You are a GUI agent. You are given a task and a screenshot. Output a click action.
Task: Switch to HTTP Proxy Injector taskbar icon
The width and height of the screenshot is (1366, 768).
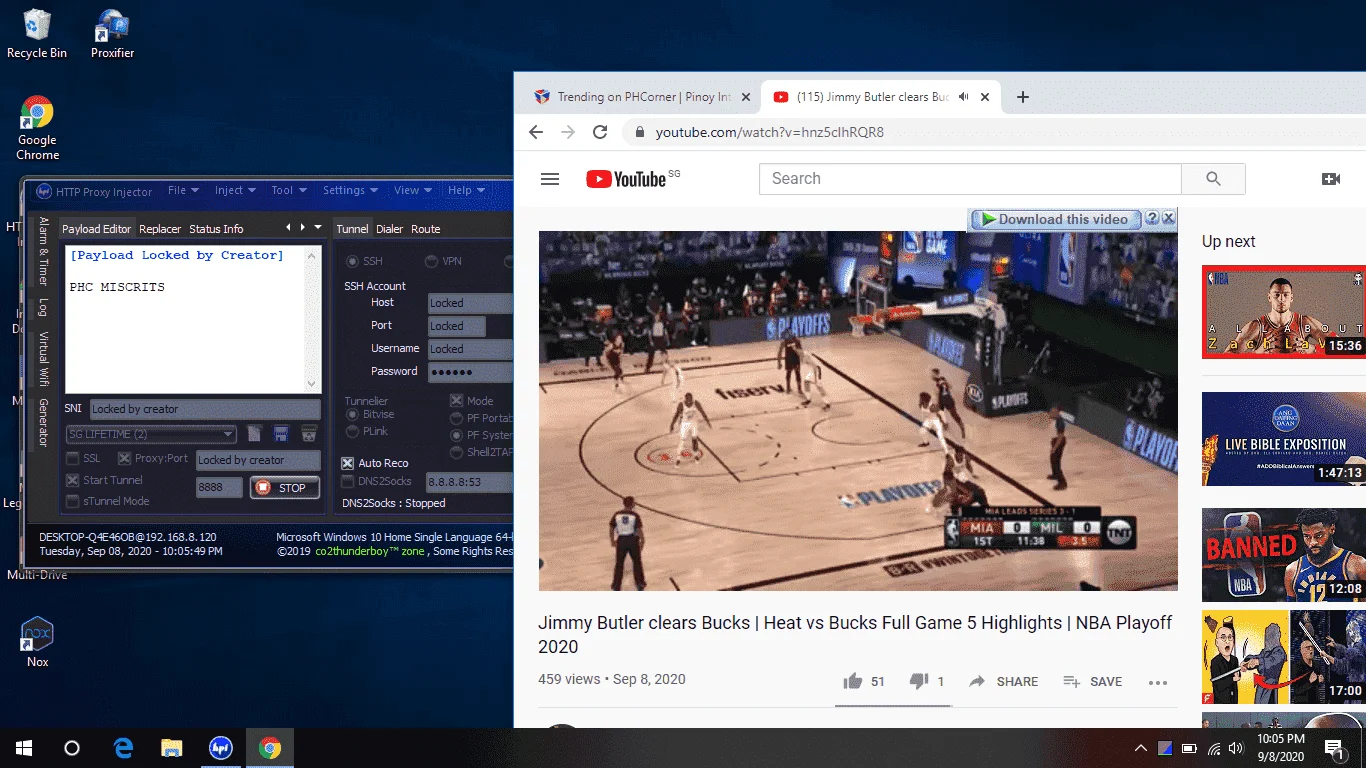221,747
